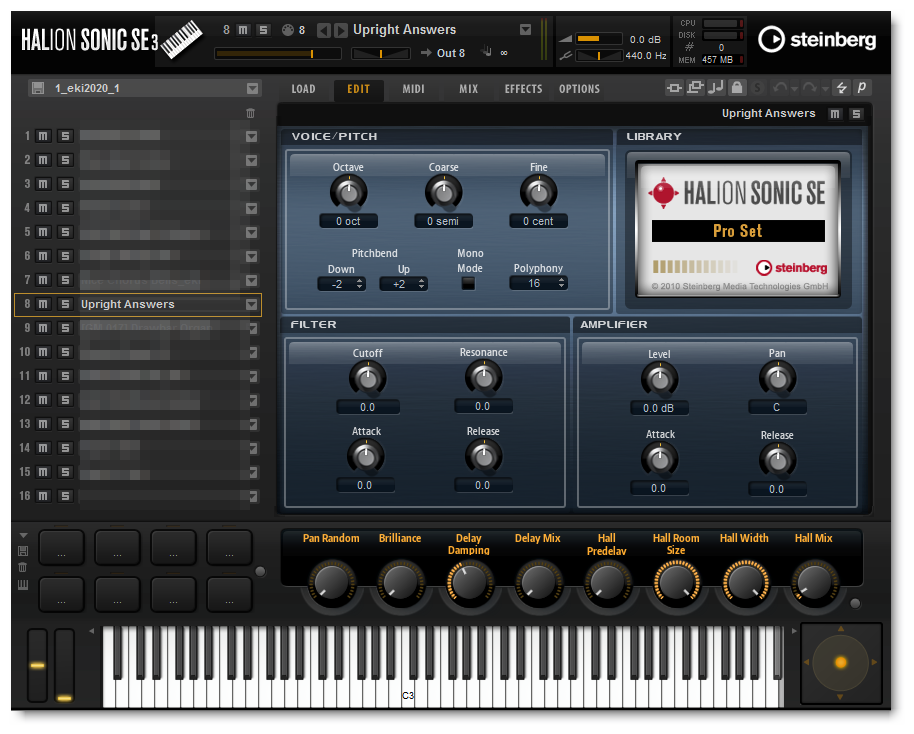Mute slot 8 in the header strip
914x734 pixels.
coord(244,30)
